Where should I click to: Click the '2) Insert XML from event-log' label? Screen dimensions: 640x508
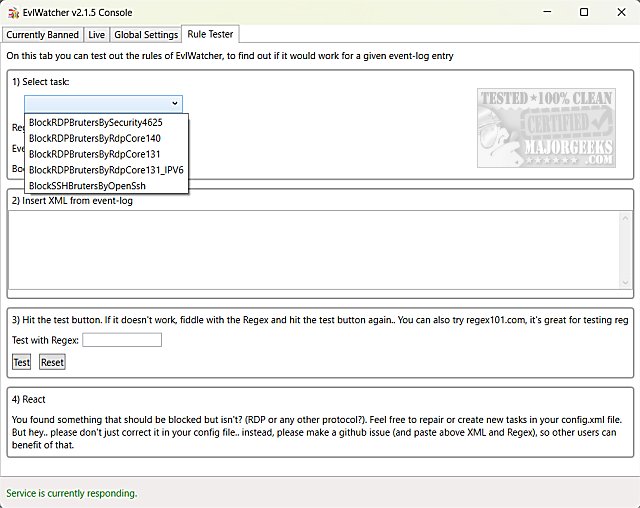click(x=72, y=201)
